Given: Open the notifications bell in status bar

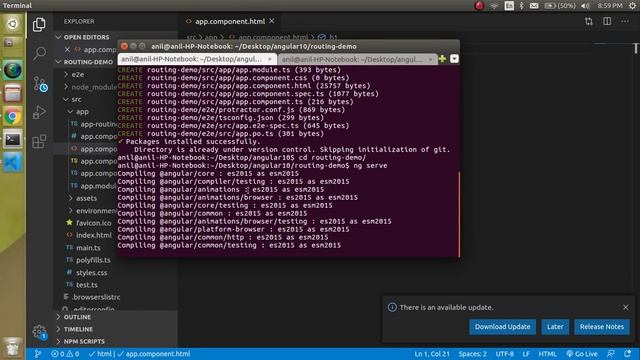Looking at the screenshot, I should [x=628, y=354].
